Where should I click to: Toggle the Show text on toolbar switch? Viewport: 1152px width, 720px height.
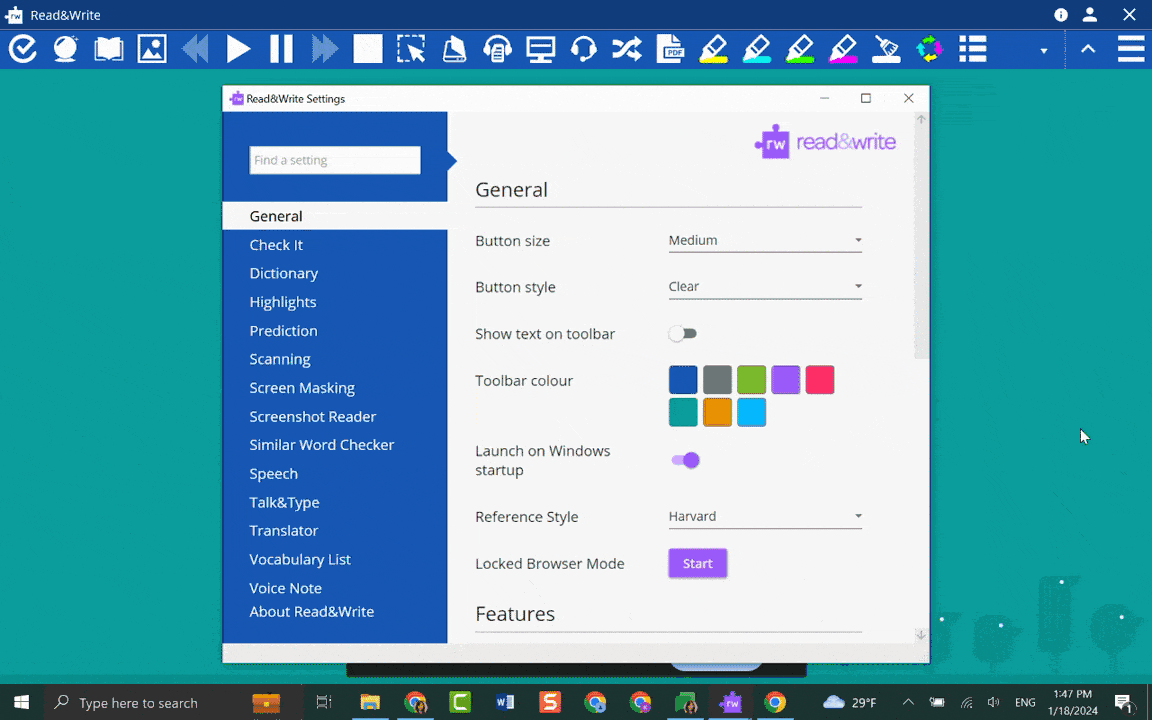684,334
